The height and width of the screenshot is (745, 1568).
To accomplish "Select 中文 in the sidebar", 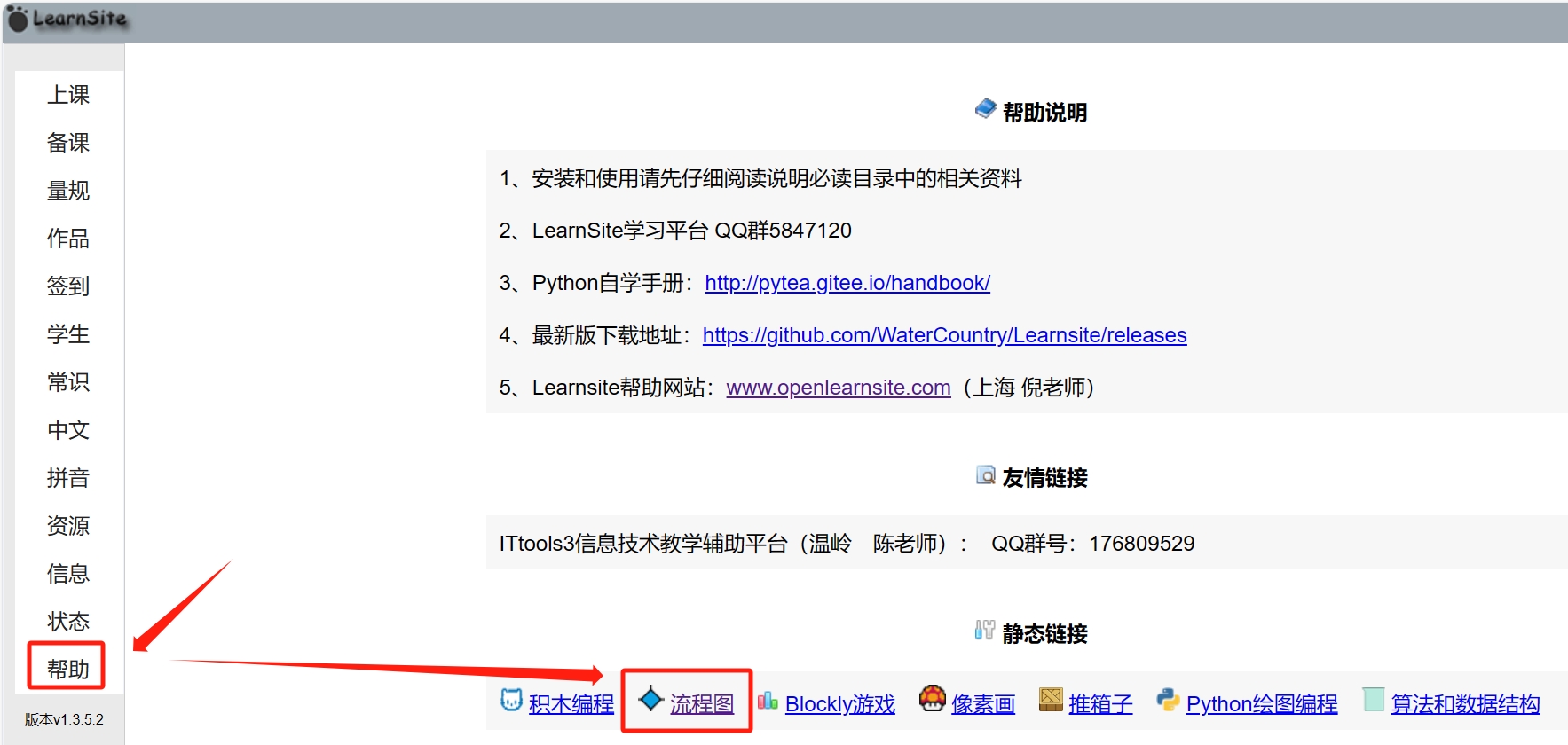I will point(68,430).
